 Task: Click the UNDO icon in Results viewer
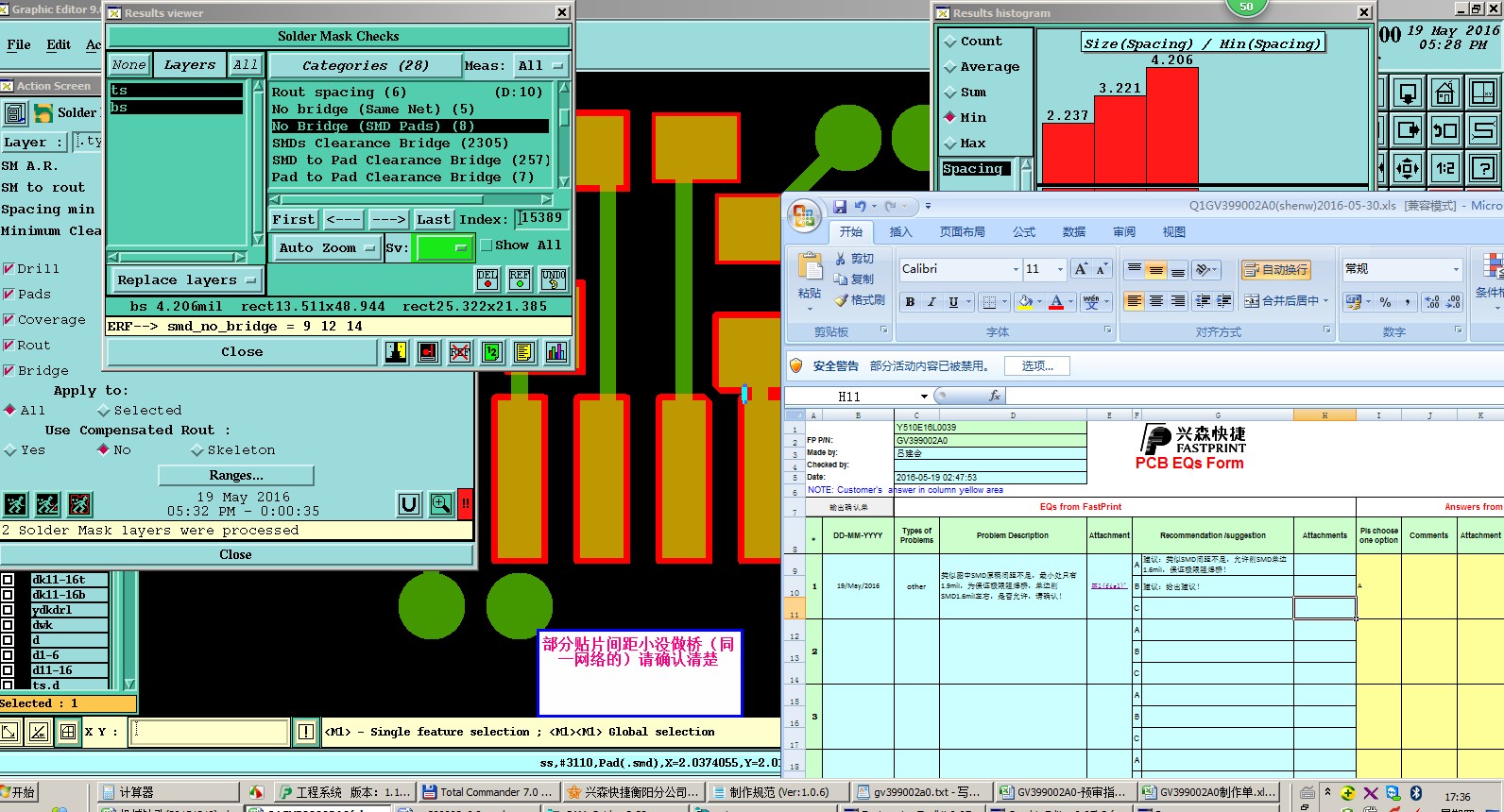click(x=554, y=279)
